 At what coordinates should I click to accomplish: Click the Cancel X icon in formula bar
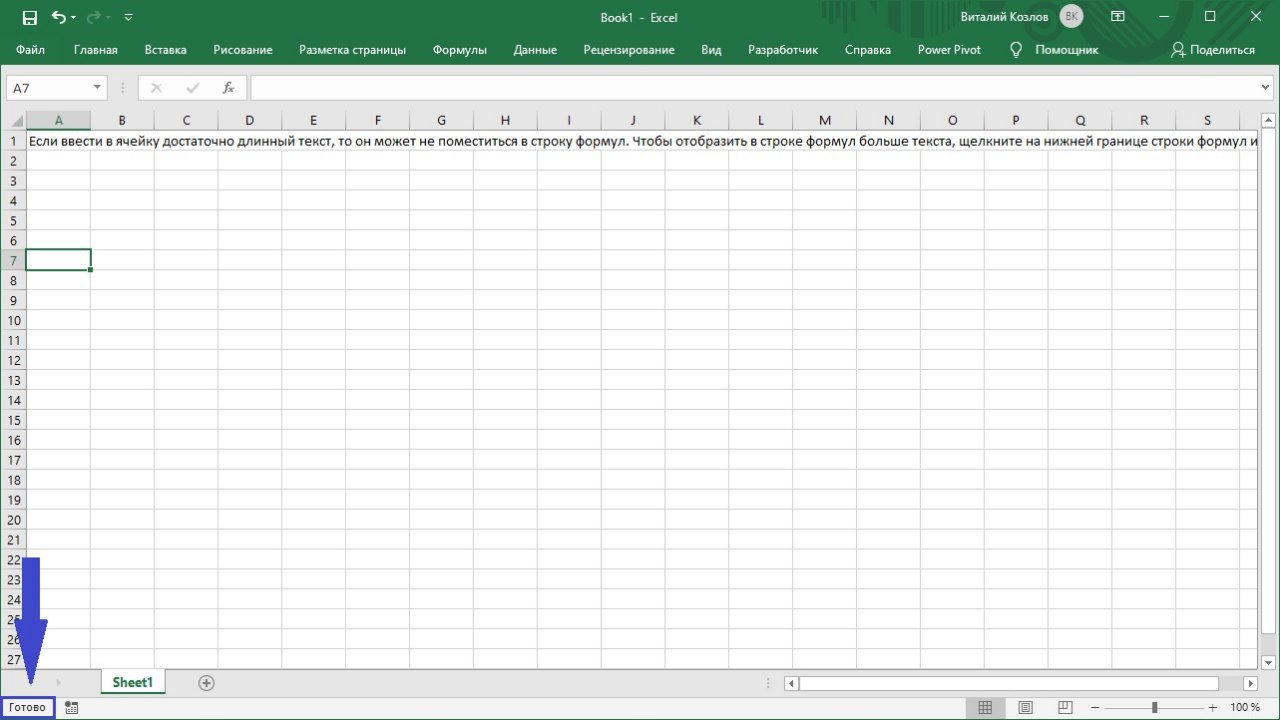[x=156, y=88]
